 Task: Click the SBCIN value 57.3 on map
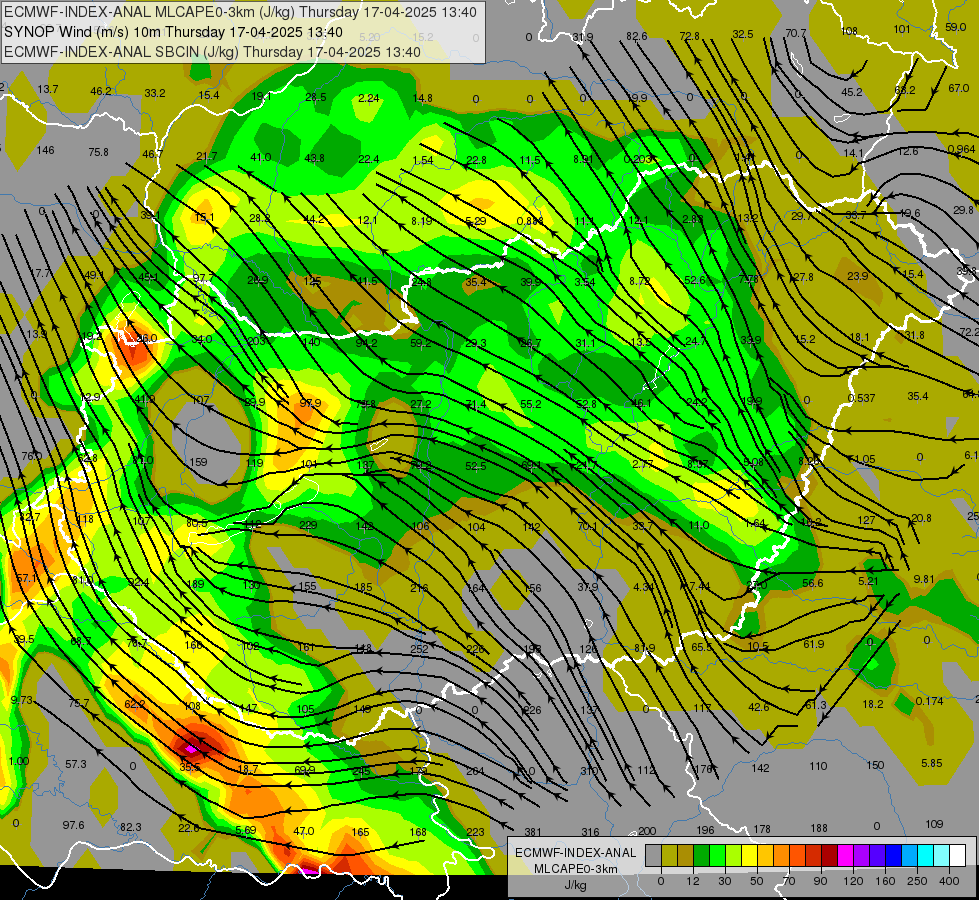(x=76, y=764)
